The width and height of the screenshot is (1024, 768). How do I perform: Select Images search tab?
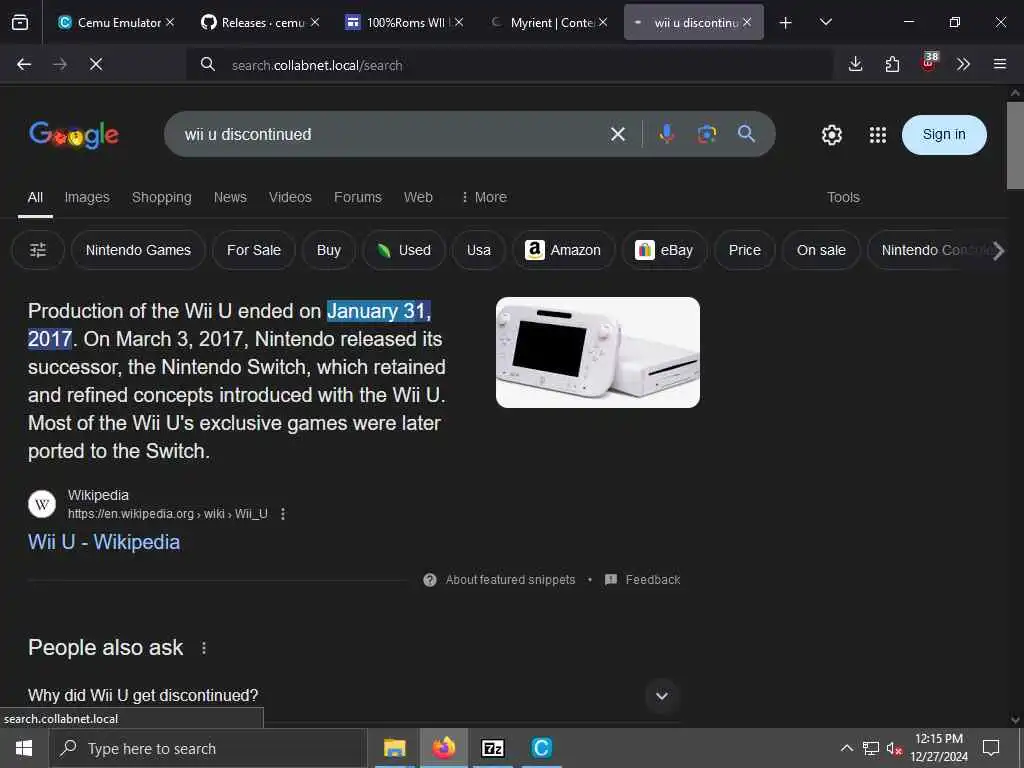[x=87, y=197]
